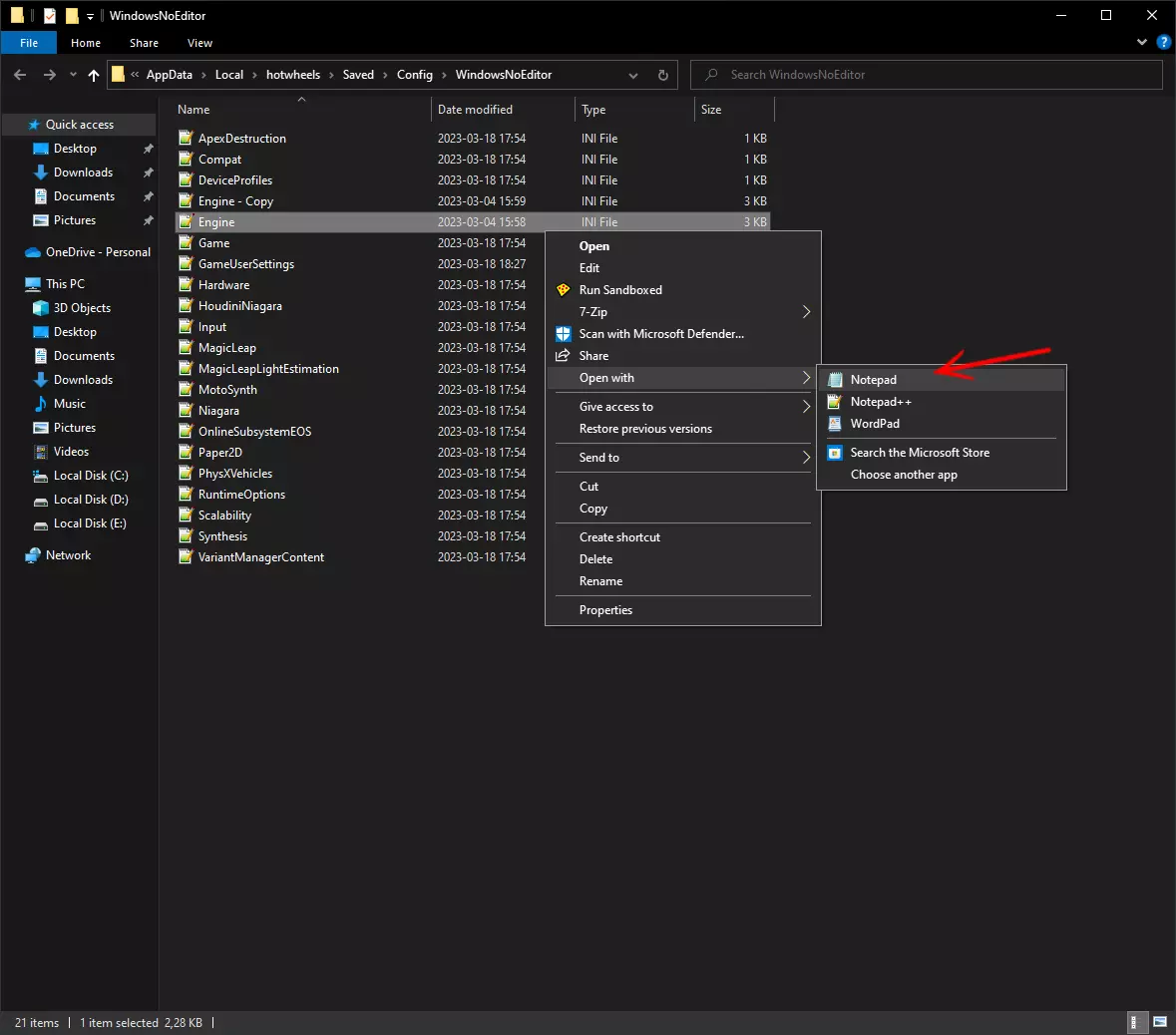Image resolution: width=1176 pixels, height=1035 pixels.
Task: Click the Microsoft Store icon in submenu
Action: coord(835,453)
